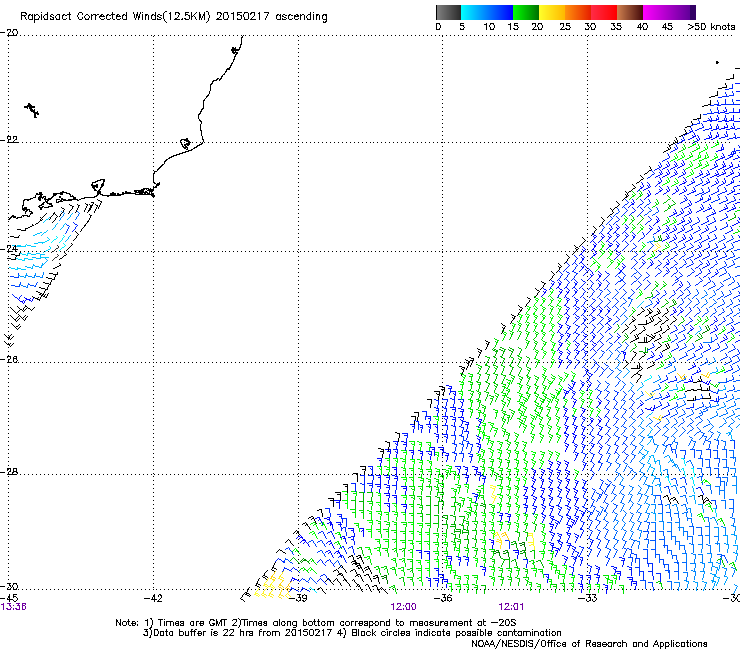The height and width of the screenshot is (650, 740).
Task: Click the red 30–35 knots legend segment
Action: [x=604, y=12]
